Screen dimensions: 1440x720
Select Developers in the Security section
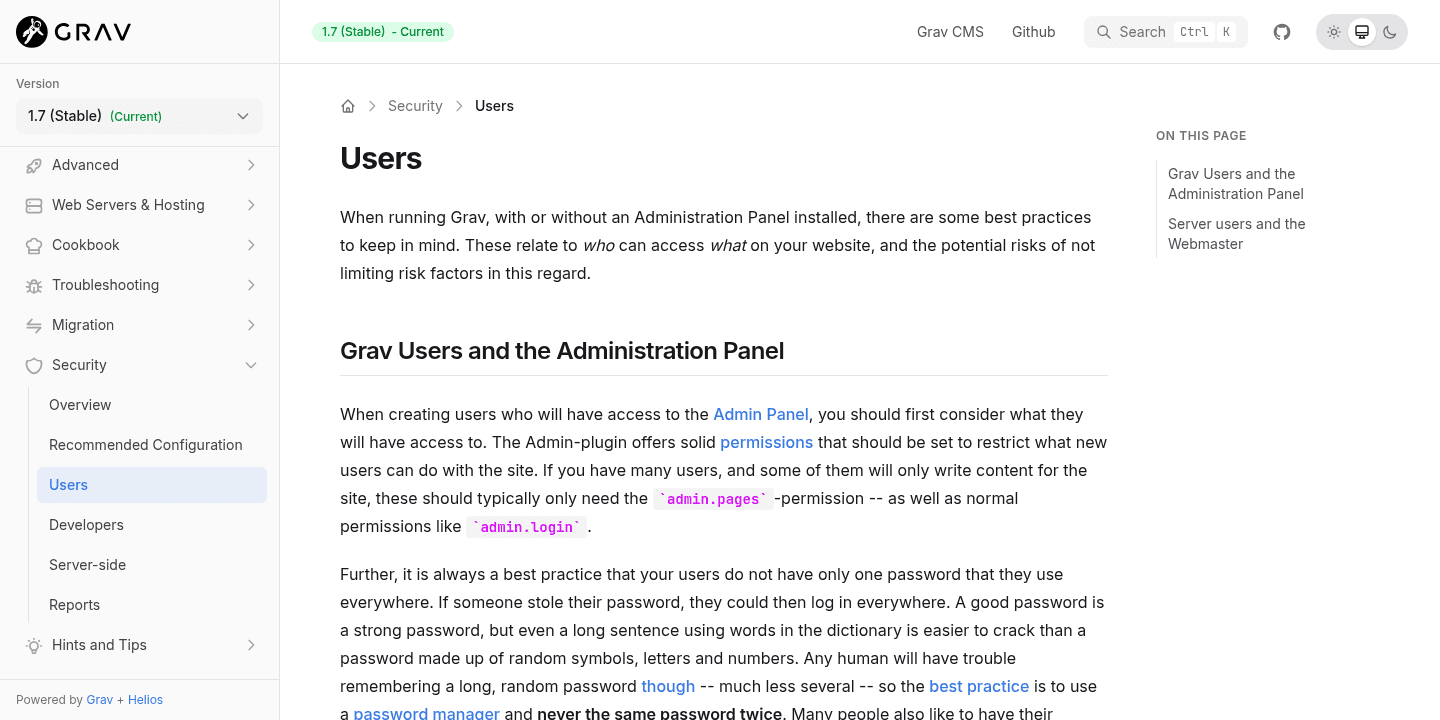point(86,525)
